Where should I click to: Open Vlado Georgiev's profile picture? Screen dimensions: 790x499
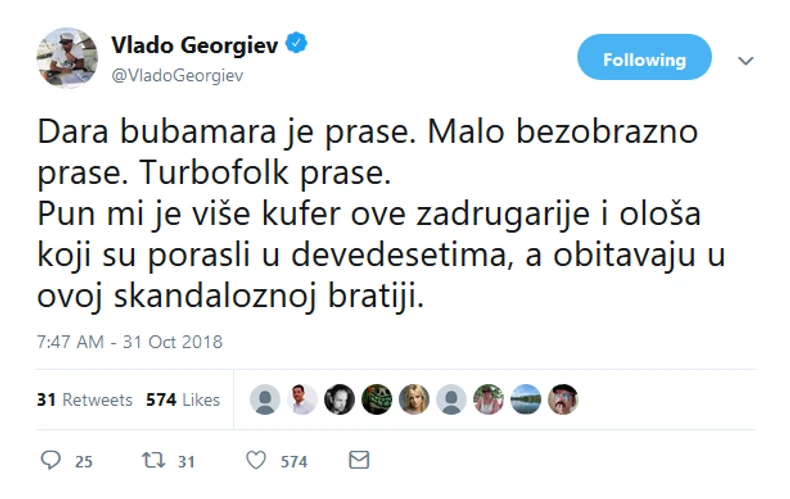coord(67,58)
